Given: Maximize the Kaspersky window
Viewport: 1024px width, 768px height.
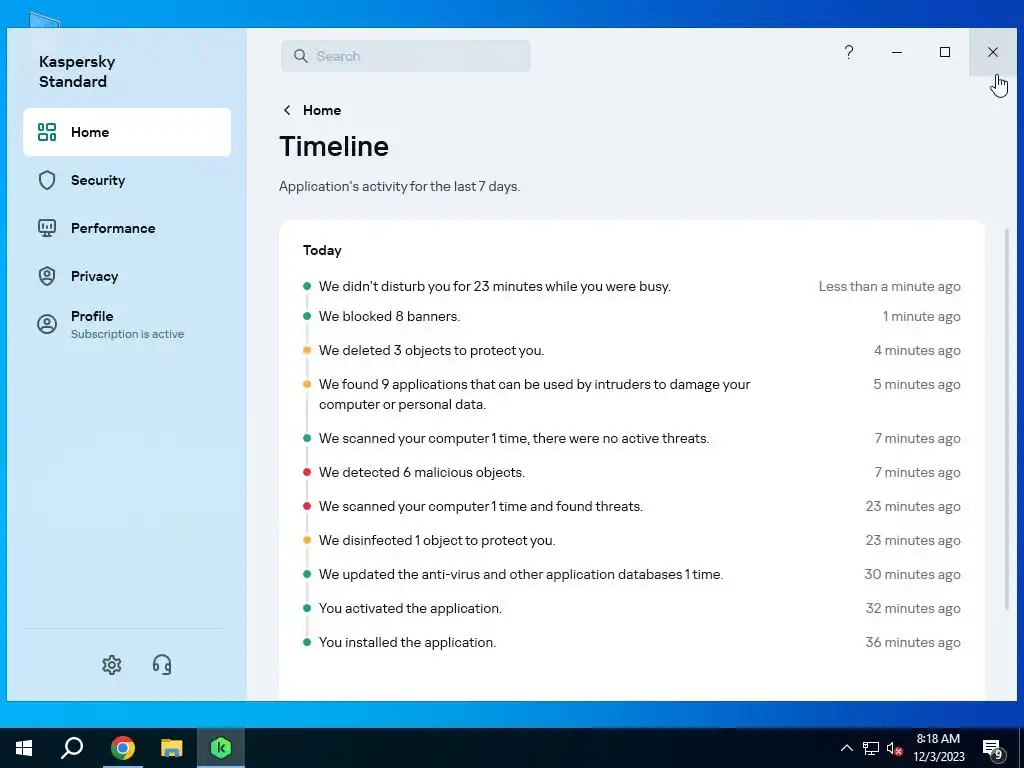Looking at the screenshot, I should 945,52.
